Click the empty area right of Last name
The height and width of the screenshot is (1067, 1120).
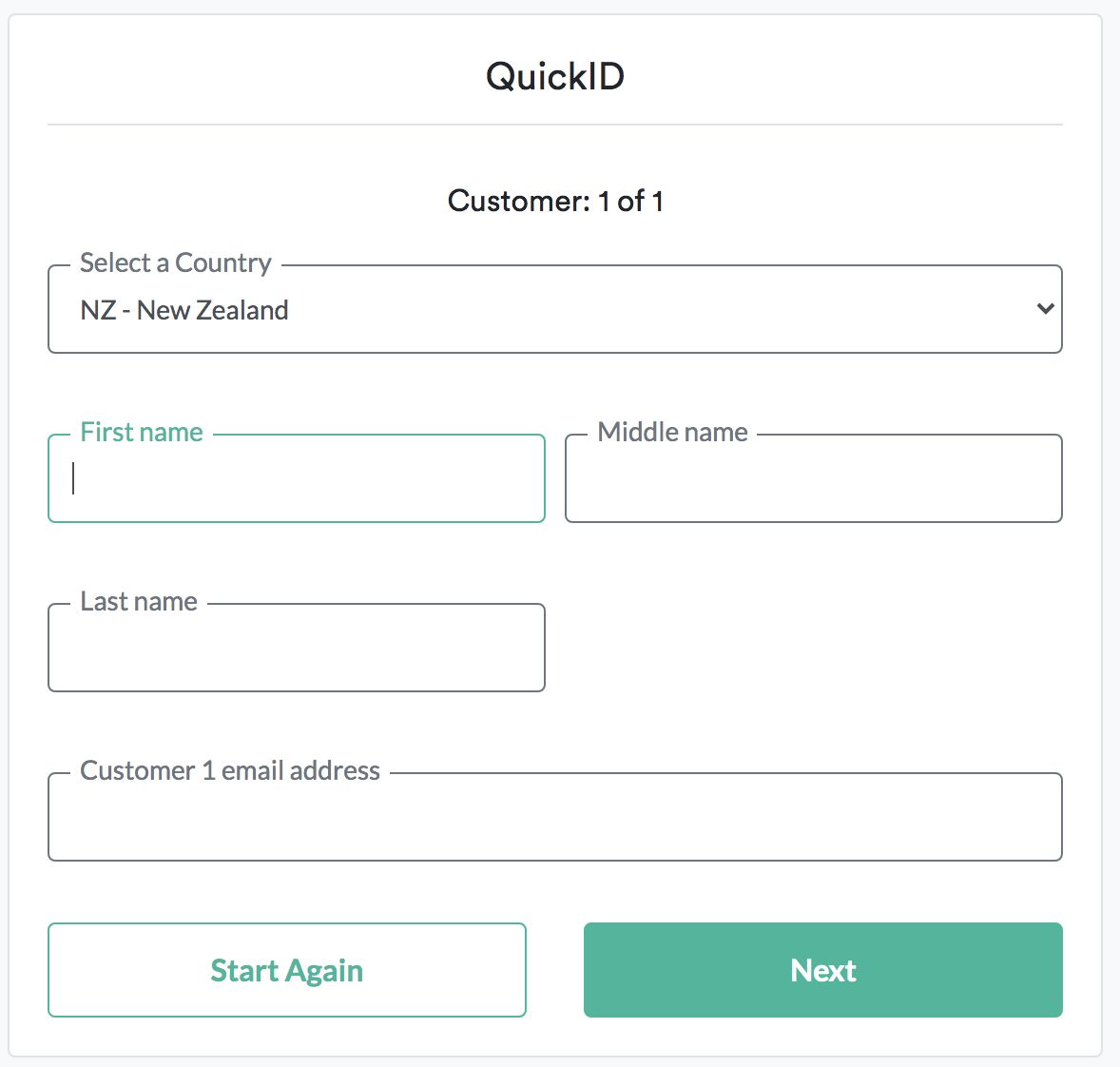(x=813, y=649)
